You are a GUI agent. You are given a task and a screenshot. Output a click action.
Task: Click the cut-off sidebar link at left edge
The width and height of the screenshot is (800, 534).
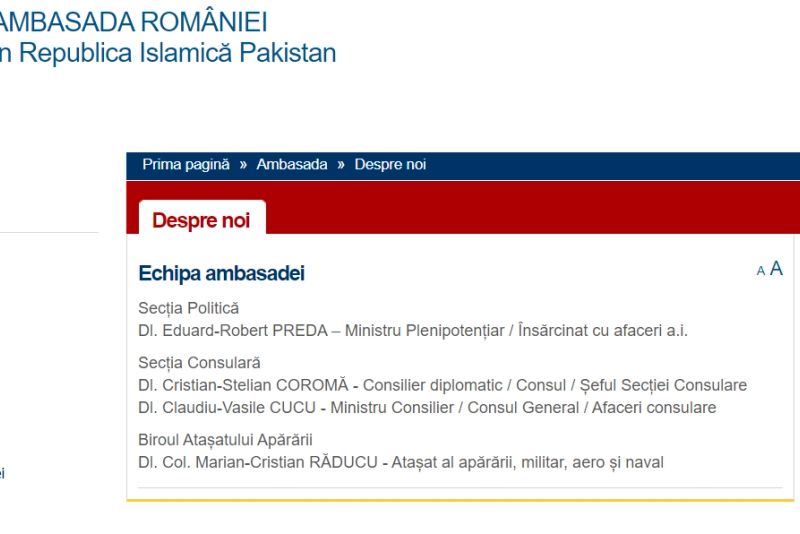click(x=2, y=473)
